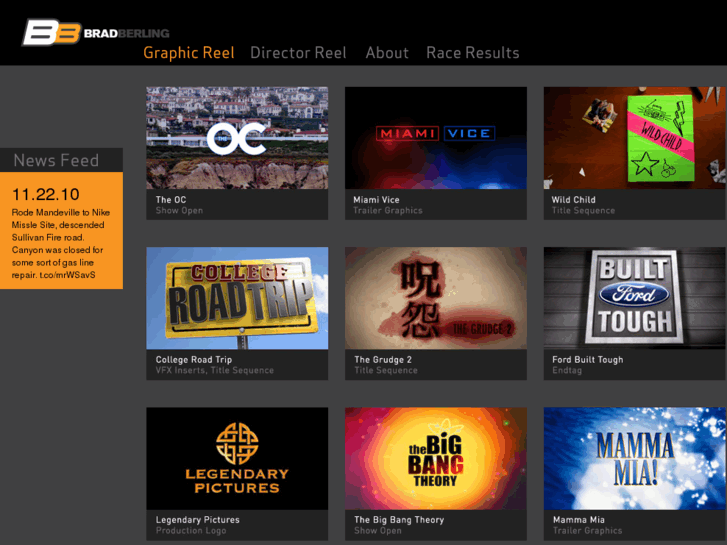
Task: Select The Grudge 2 title sequence thumbnail
Action: click(435, 298)
